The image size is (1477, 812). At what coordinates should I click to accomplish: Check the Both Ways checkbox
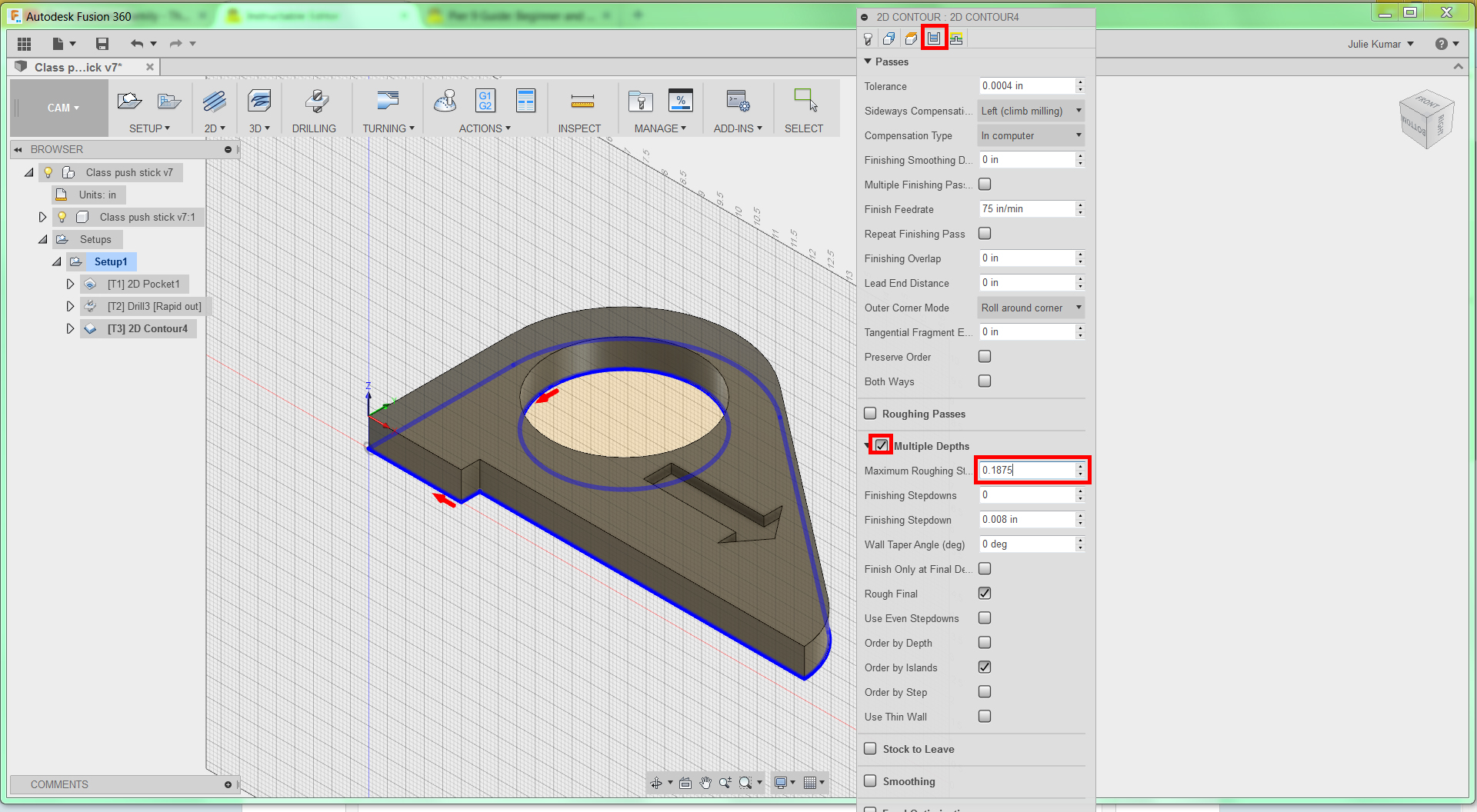[x=985, y=381]
